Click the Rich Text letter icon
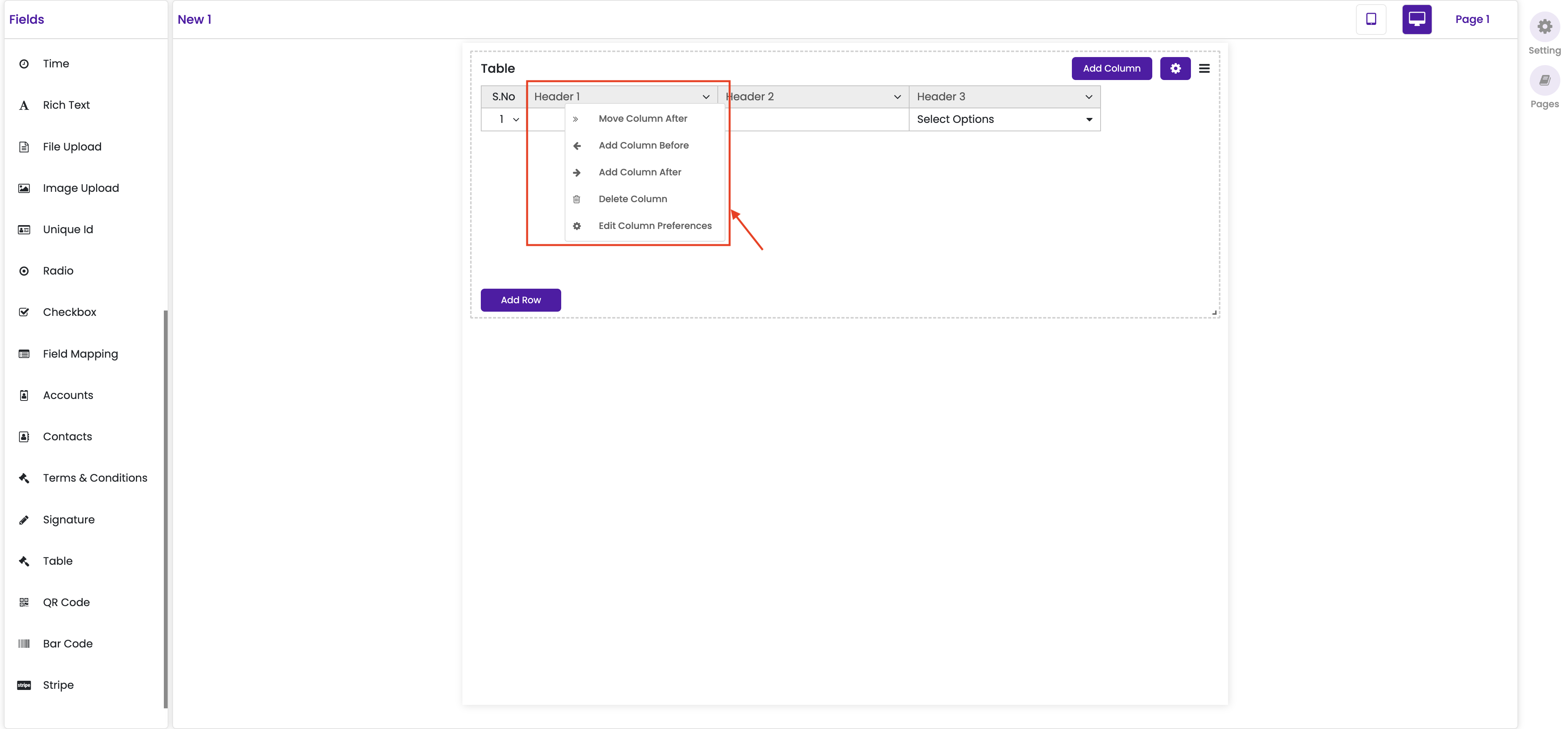The height and width of the screenshot is (729, 1568). point(24,105)
